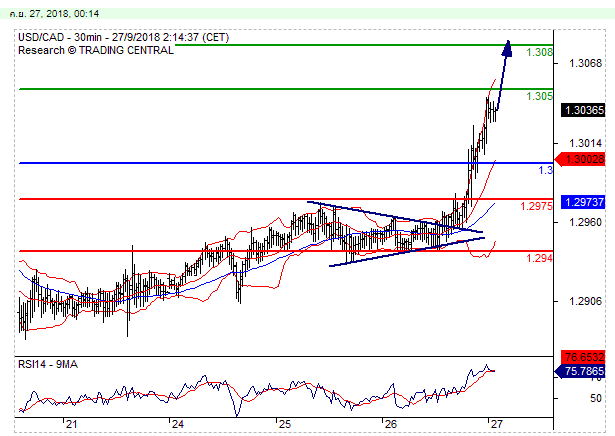Click the 'RSI14 - 9MA' indicator label
The image size is (615, 436).
(48, 365)
